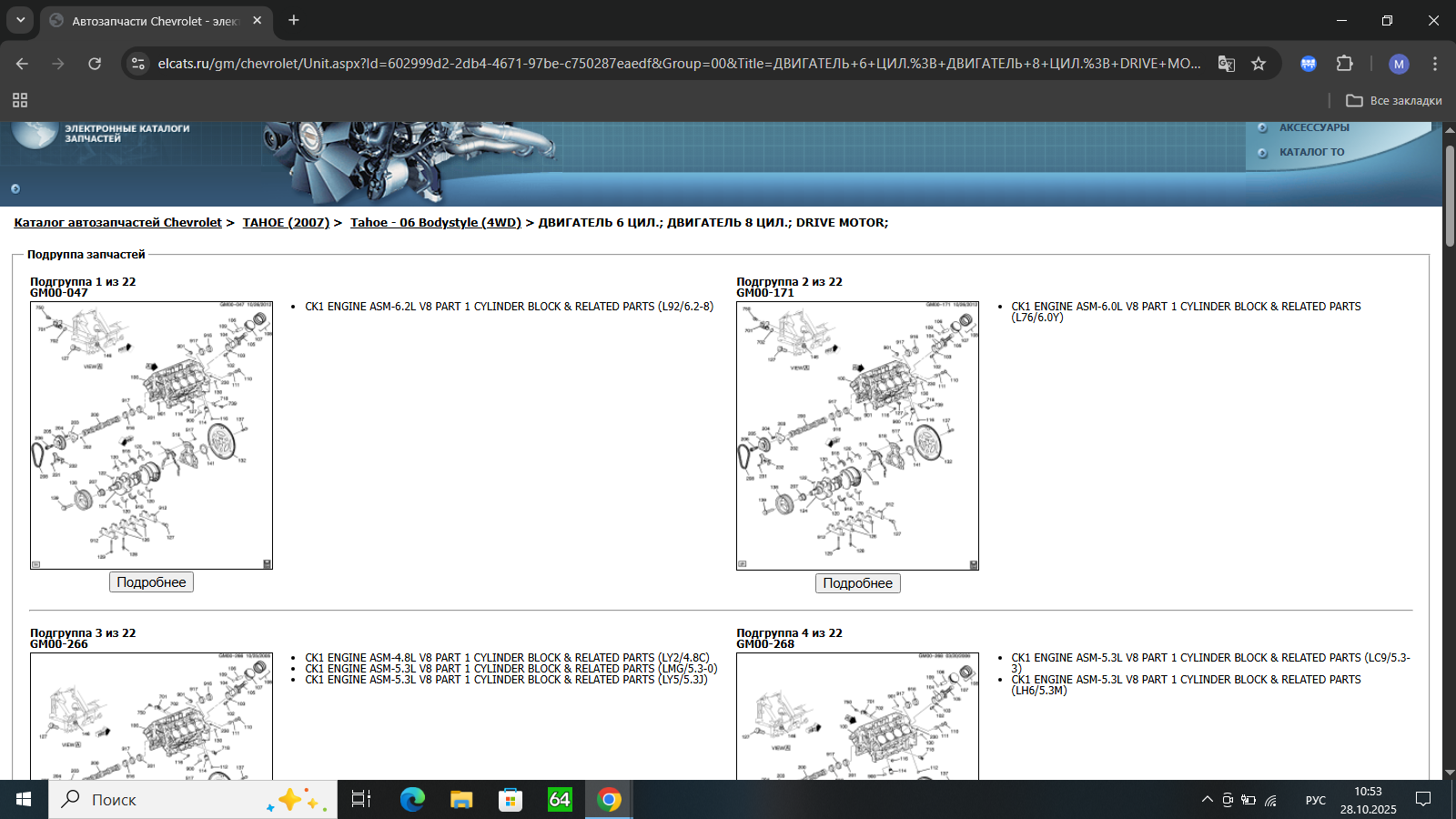The image size is (1456, 819).
Task: Select the 4.8L V8 LY2 cylinder block text
Action: 507,658
